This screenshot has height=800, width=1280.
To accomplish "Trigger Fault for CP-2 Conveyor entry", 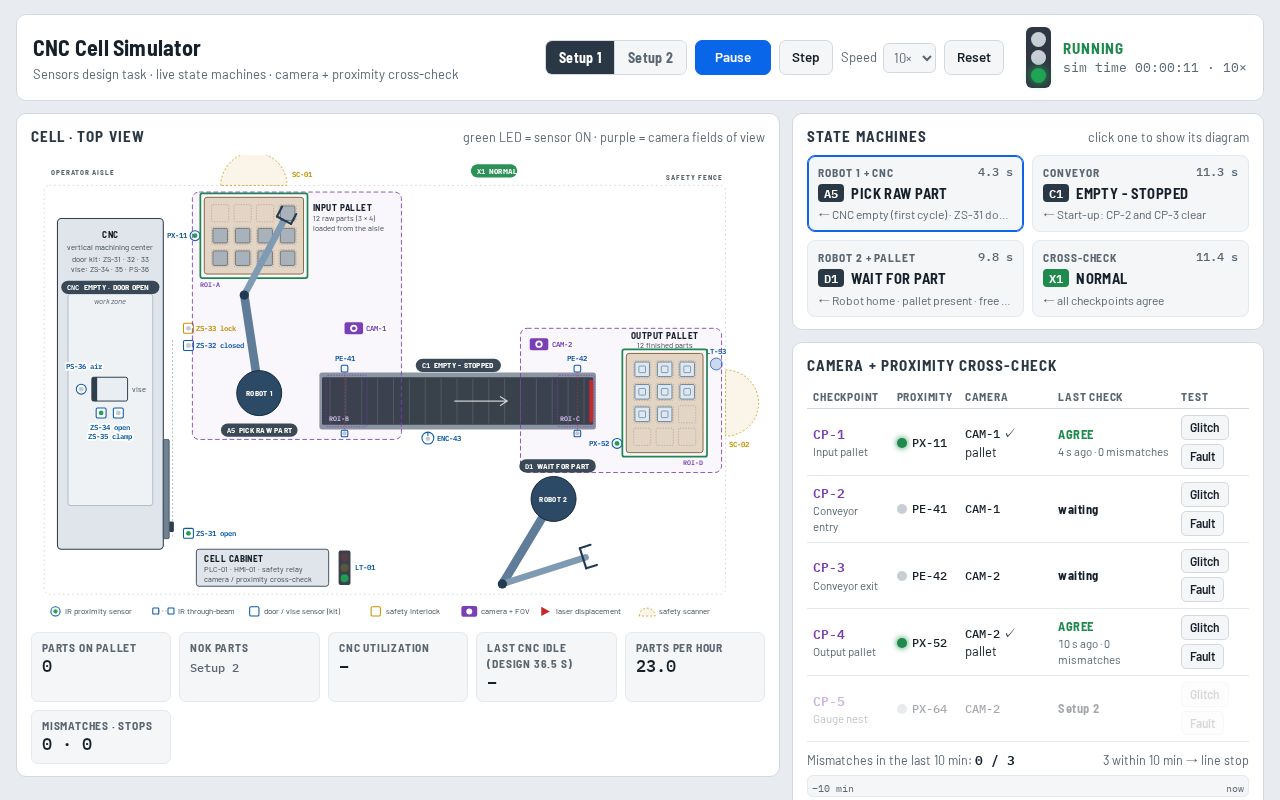I will (x=1203, y=523).
